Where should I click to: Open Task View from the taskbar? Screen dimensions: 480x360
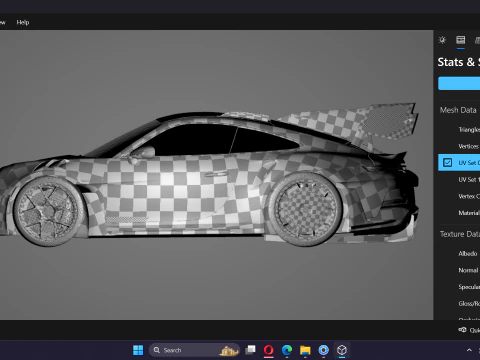250,350
